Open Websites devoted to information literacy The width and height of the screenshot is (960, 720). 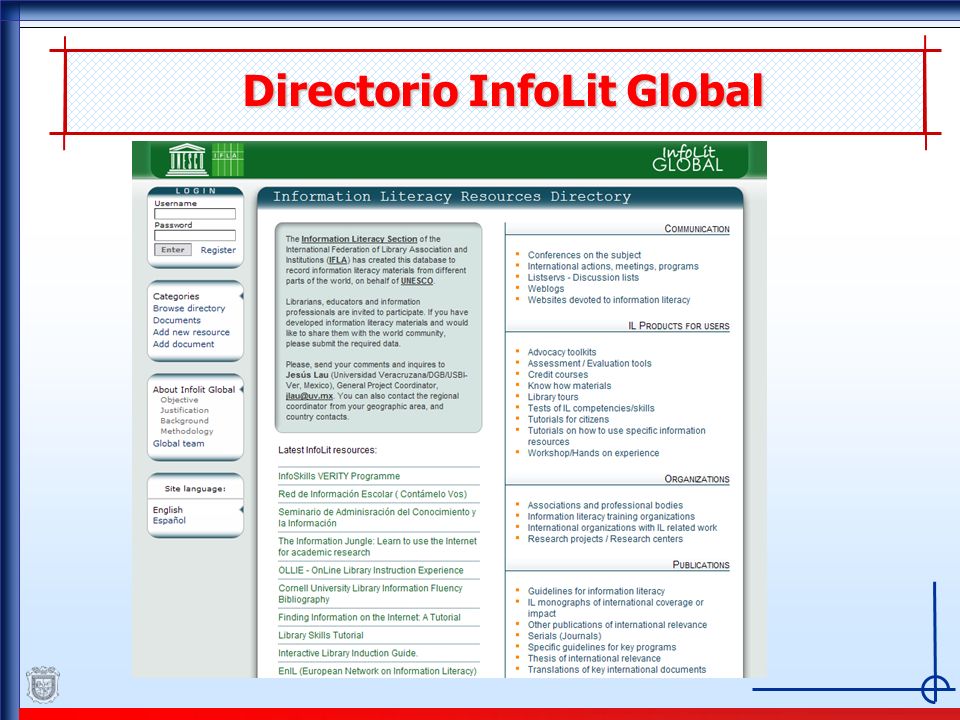click(609, 300)
